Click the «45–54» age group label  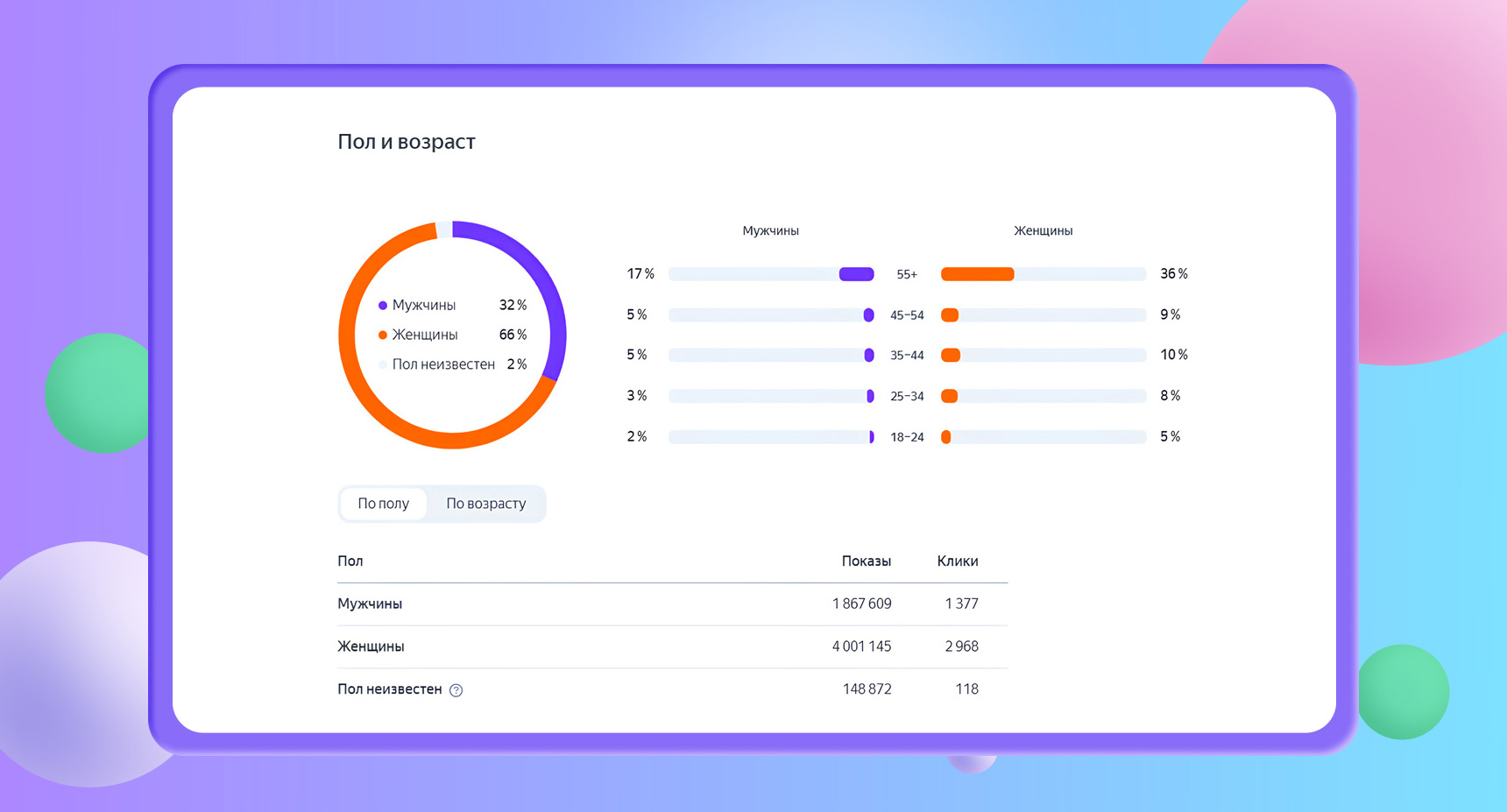coord(907,315)
